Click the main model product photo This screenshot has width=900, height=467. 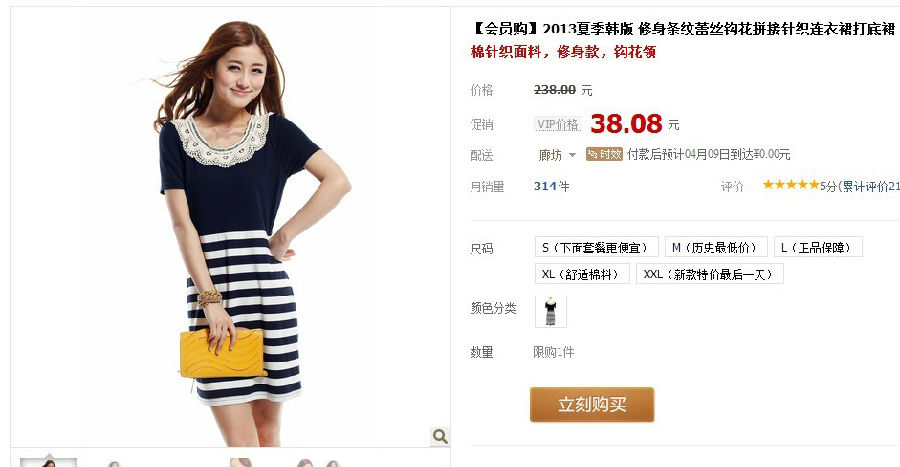tap(230, 227)
